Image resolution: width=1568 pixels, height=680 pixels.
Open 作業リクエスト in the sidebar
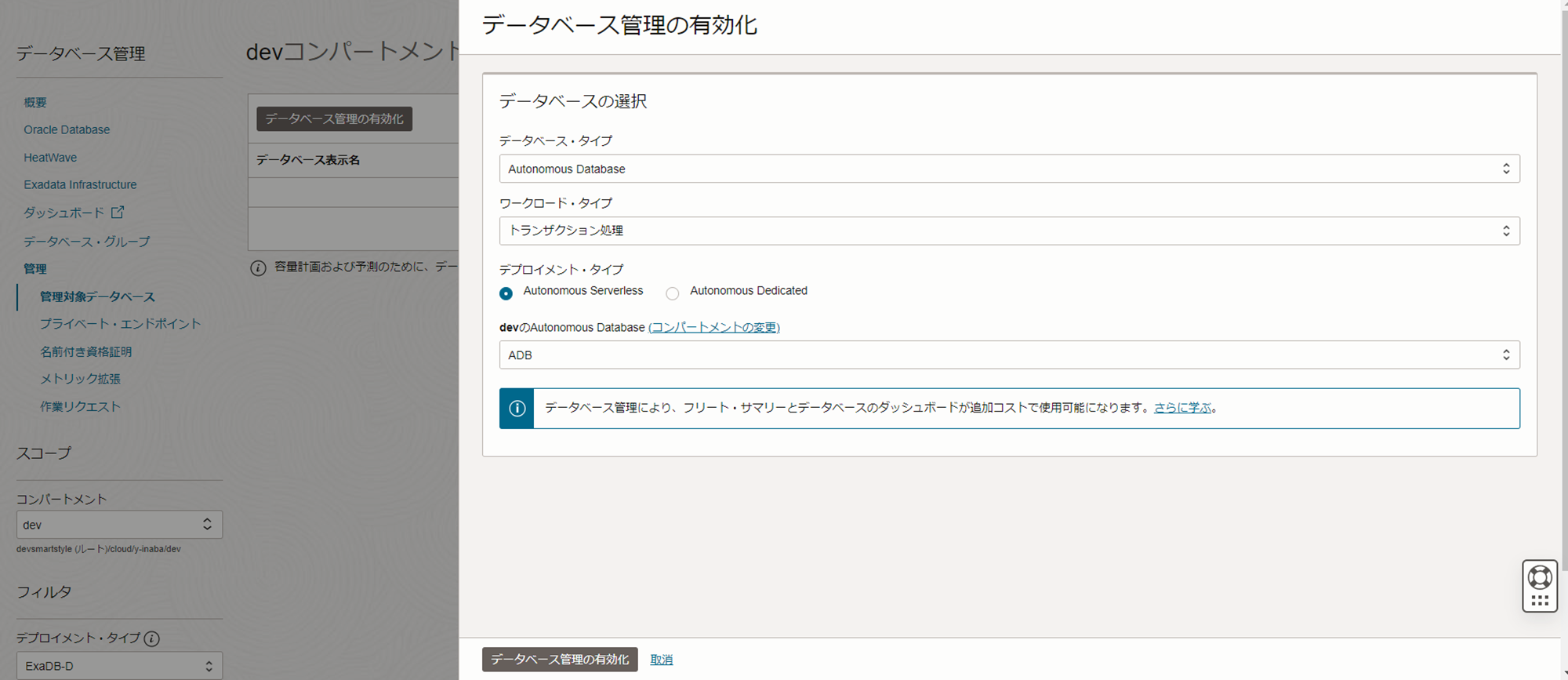pos(80,406)
